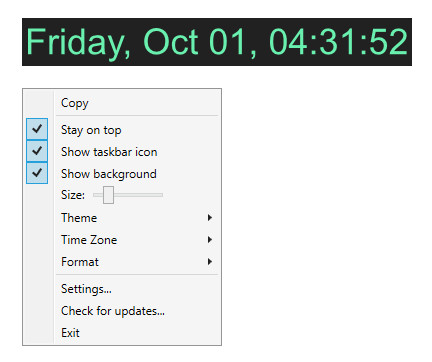Click the Stay on top text label
Image resolution: width=432 pixels, height=362 pixels.
91,130
